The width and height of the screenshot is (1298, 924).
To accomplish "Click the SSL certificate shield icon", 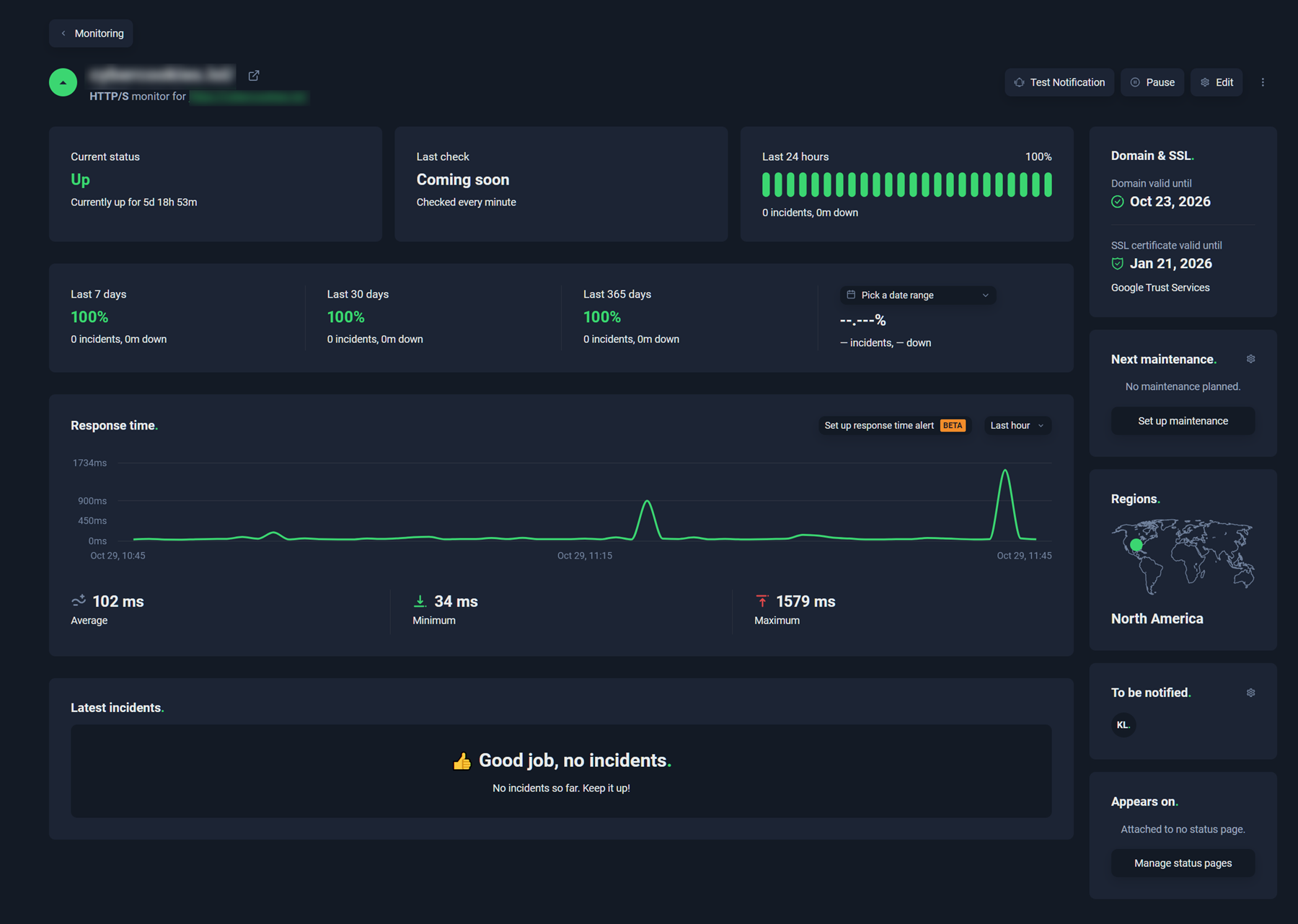I will click(x=1118, y=264).
